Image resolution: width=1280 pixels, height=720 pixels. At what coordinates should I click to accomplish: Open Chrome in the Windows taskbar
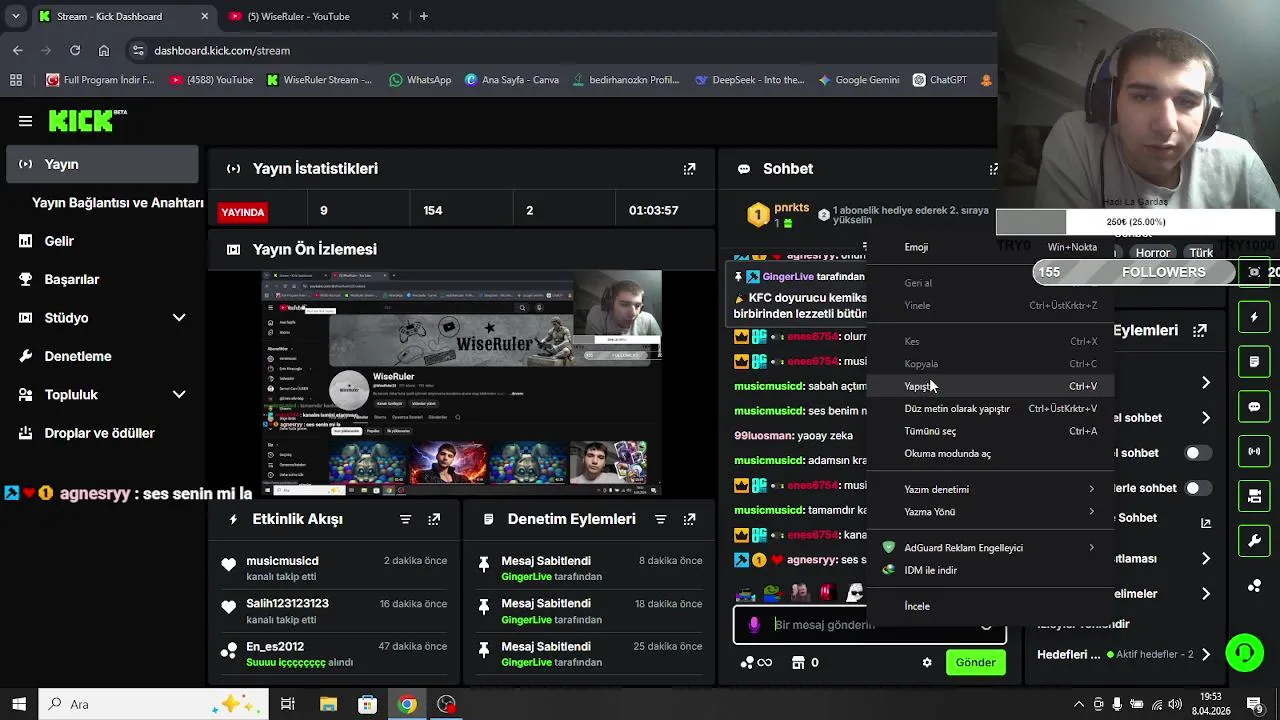(407, 704)
